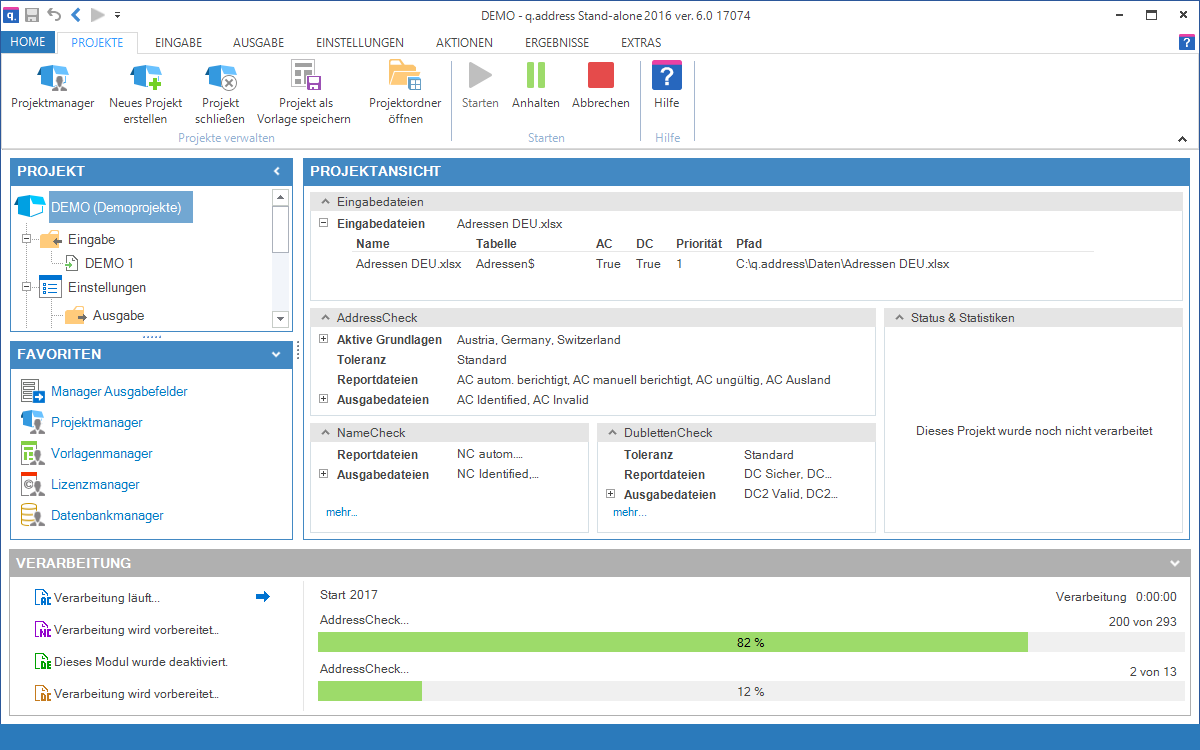Image resolution: width=1200 pixels, height=750 pixels.
Task: Switch to the AUSGABE tab
Action: pyautogui.click(x=259, y=43)
